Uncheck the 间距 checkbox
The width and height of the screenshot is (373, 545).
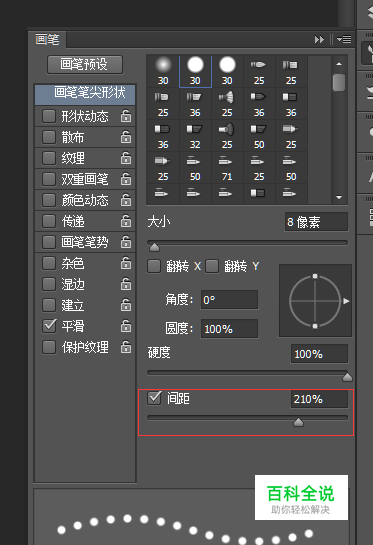pos(154,398)
